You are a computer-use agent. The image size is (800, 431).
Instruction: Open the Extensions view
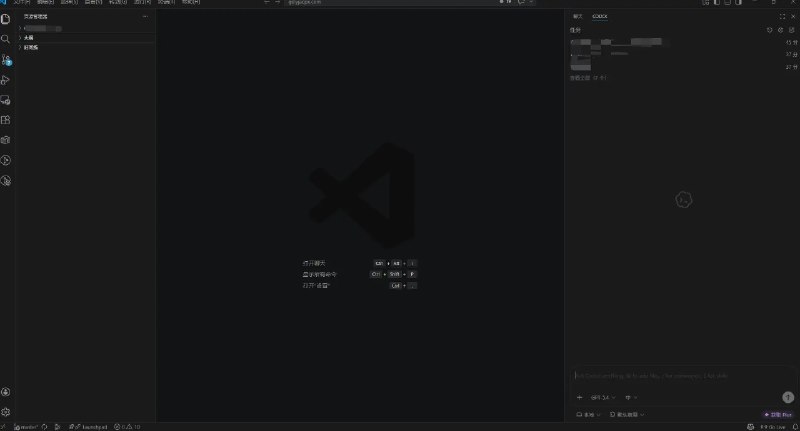coord(6,120)
